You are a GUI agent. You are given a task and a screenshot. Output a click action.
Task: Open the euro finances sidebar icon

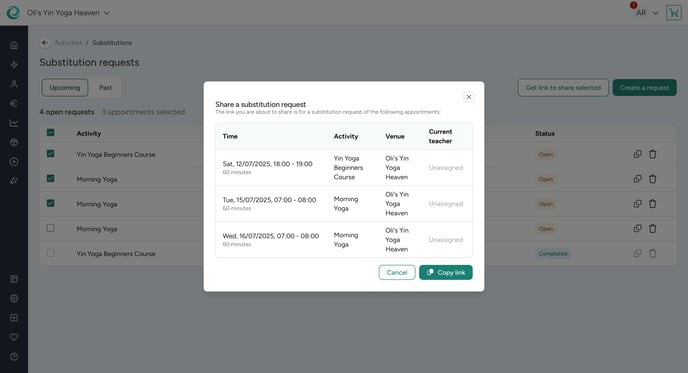(14, 104)
